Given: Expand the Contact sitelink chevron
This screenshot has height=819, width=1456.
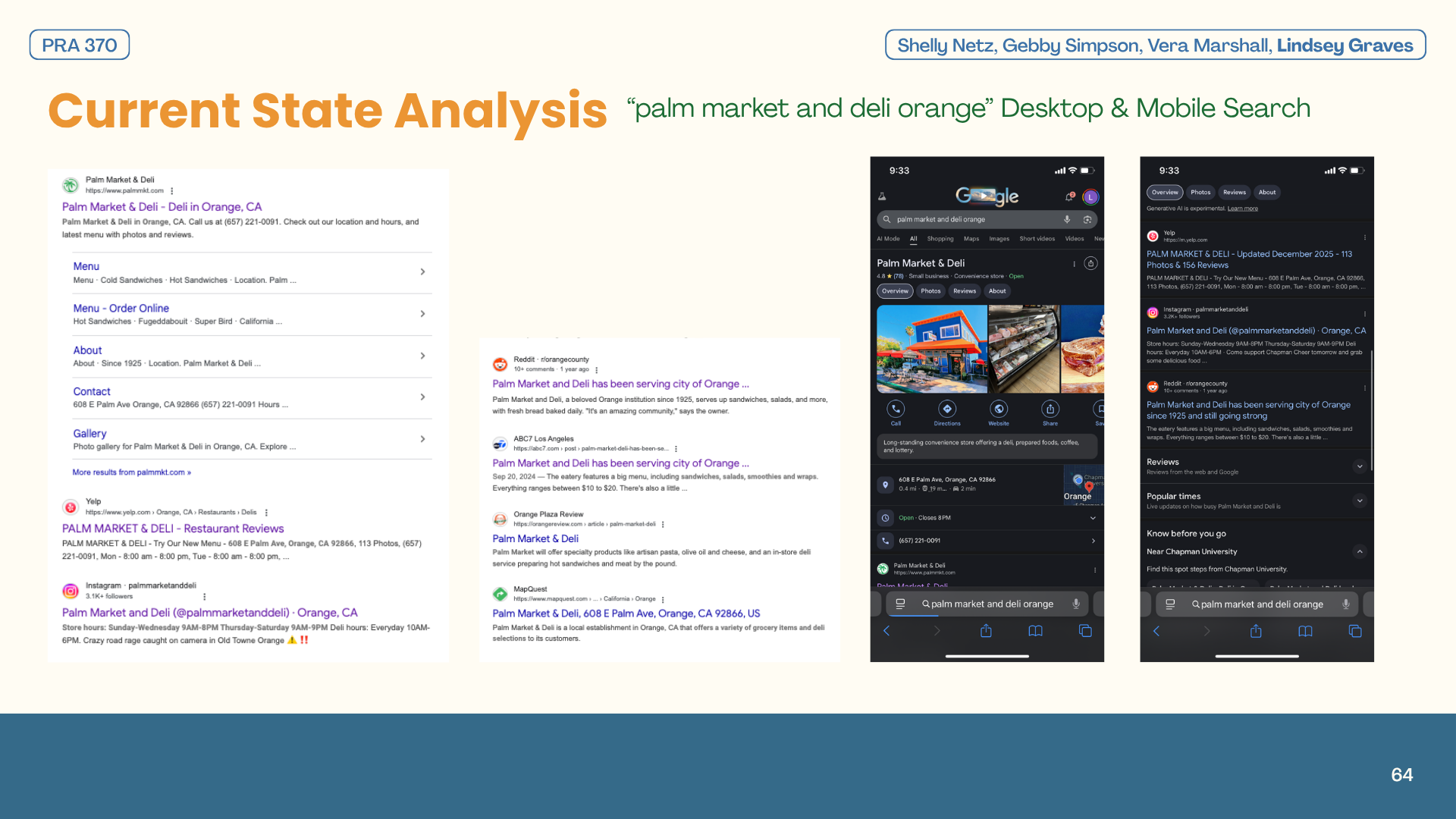Looking at the screenshot, I should [422, 397].
